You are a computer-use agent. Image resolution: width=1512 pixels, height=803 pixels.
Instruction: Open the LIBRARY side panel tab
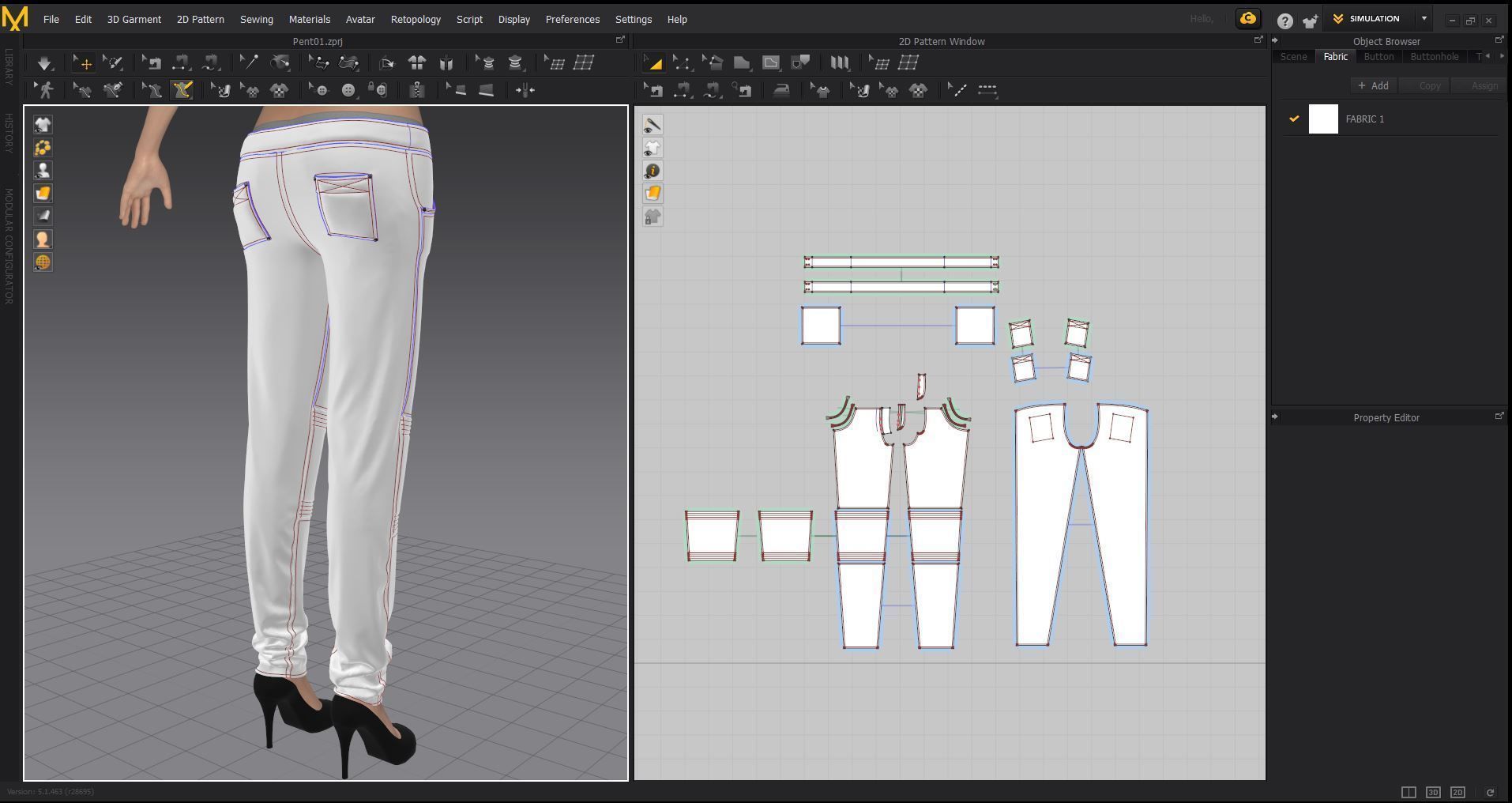(9, 66)
